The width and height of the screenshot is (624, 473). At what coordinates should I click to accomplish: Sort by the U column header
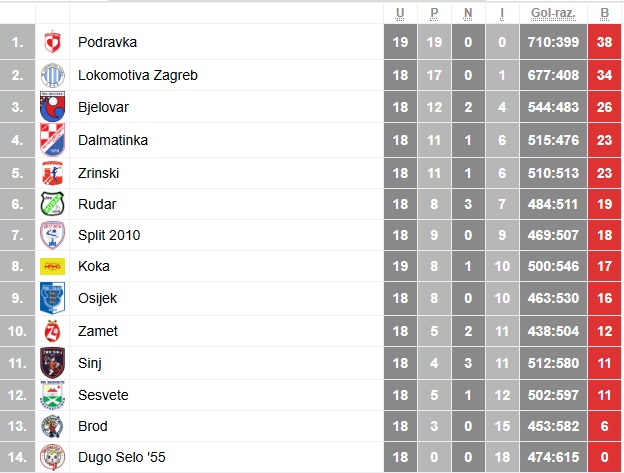(400, 13)
